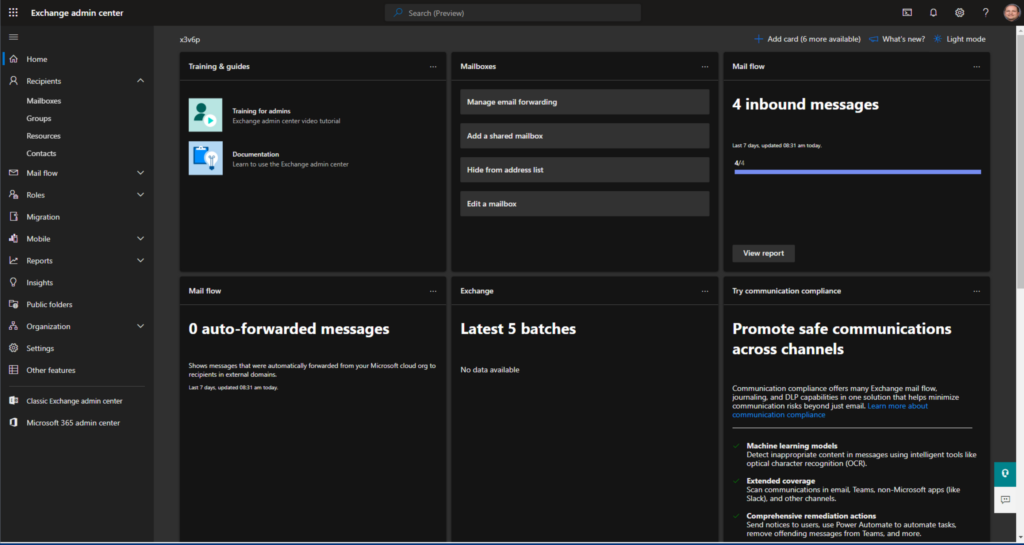Open the teal help widget button
The width and height of the screenshot is (1024, 545).
click(x=1005, y=474)
